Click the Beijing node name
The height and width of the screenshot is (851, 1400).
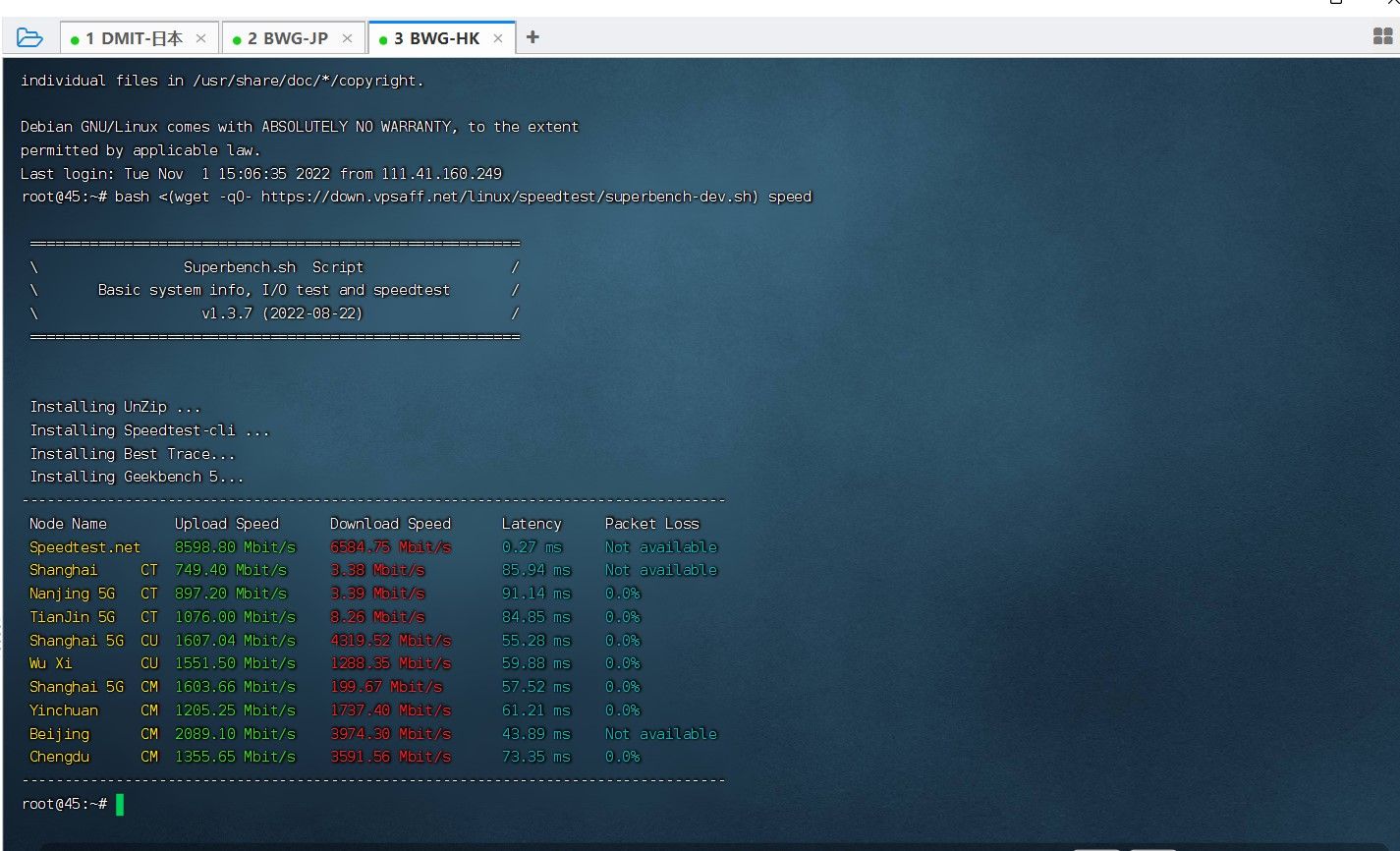point(59,734)
